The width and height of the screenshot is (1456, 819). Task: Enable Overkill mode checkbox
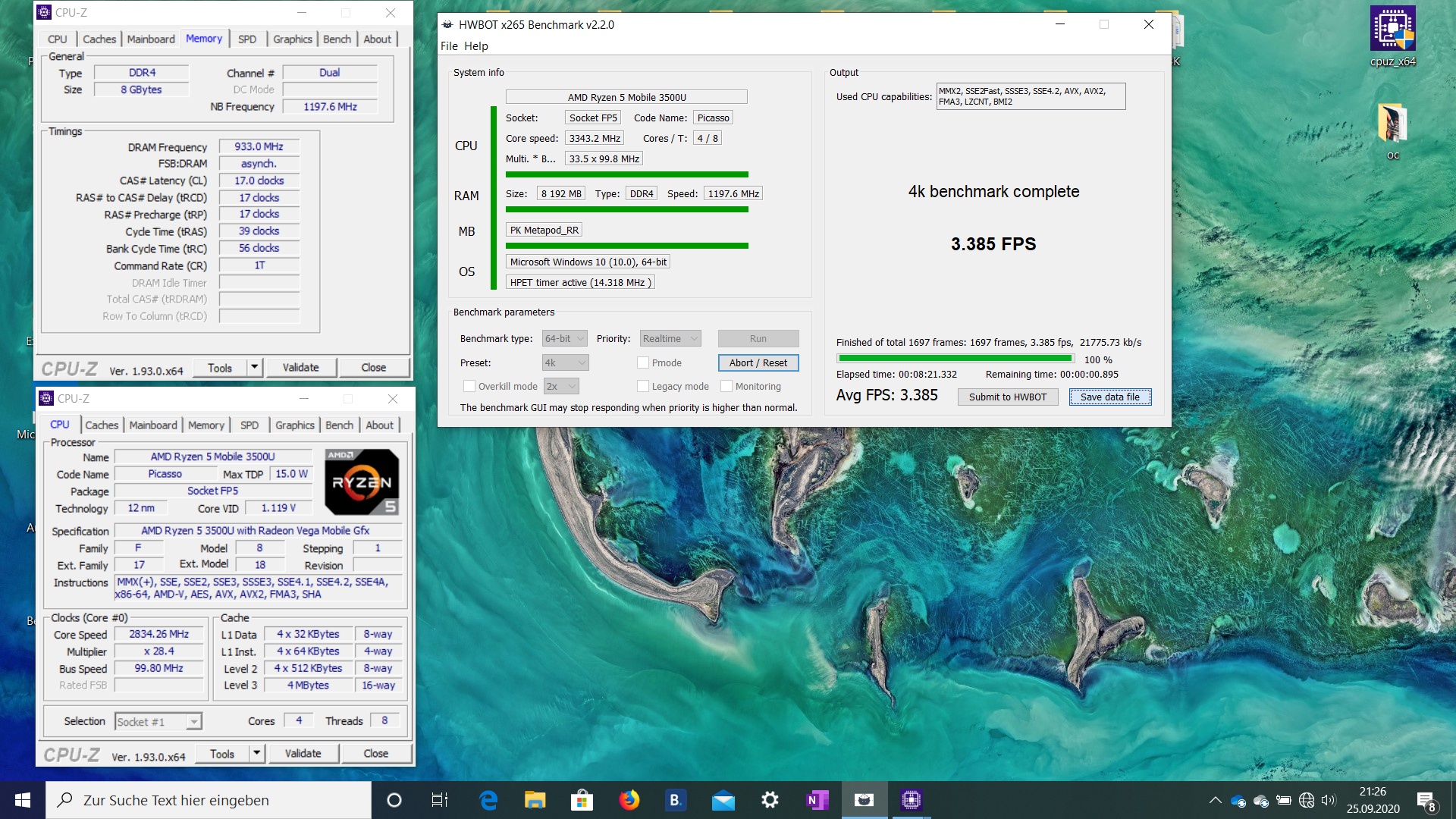(x=469, y=386)
